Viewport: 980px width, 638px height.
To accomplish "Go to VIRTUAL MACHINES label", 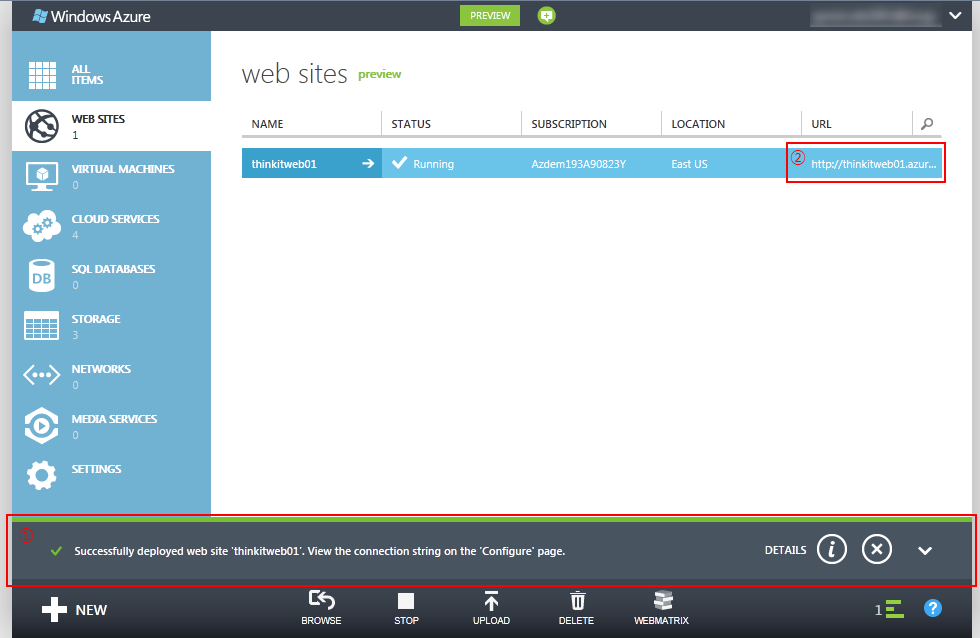I will point(123,169).
